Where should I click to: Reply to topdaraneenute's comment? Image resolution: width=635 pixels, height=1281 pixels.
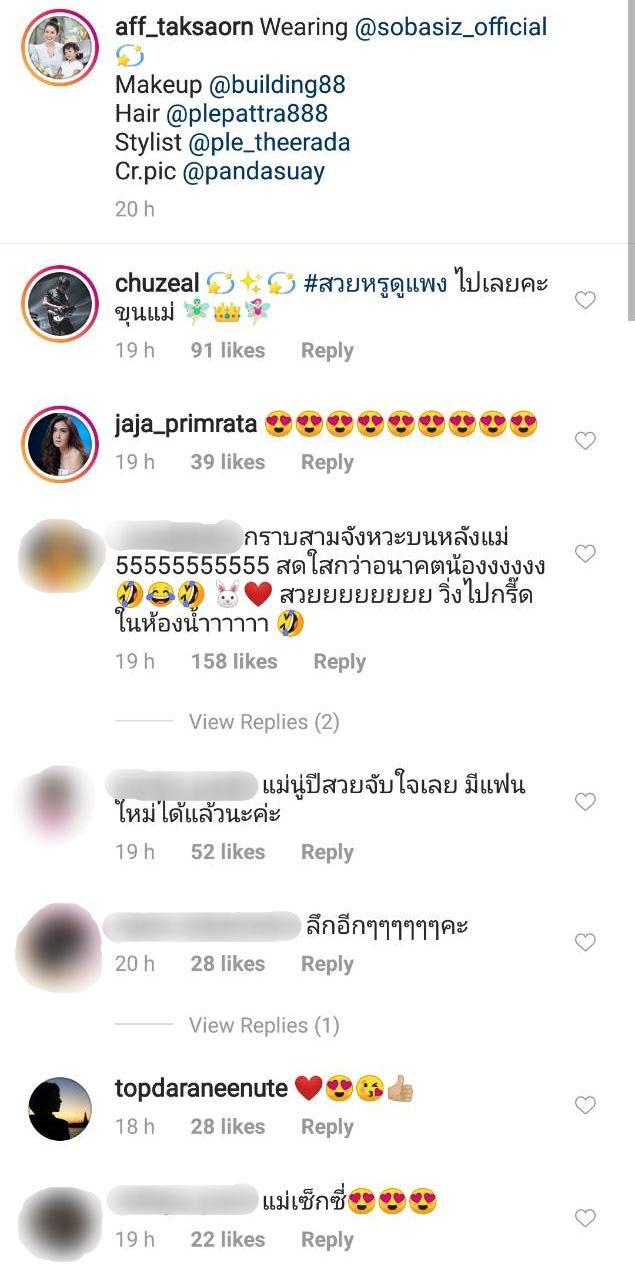(x=327, y=1127)
